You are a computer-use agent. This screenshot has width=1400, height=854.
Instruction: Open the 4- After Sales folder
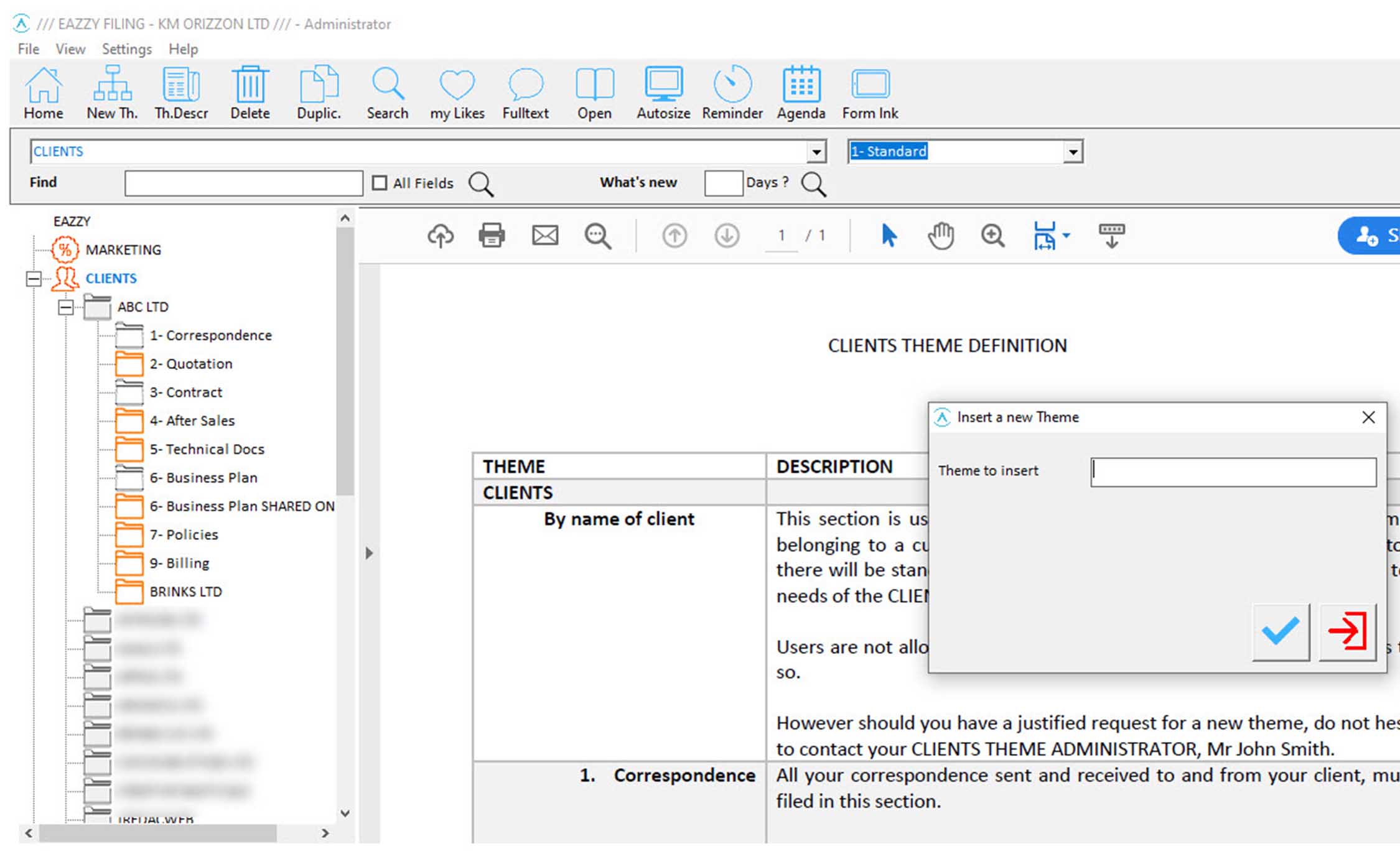point(192,421)
